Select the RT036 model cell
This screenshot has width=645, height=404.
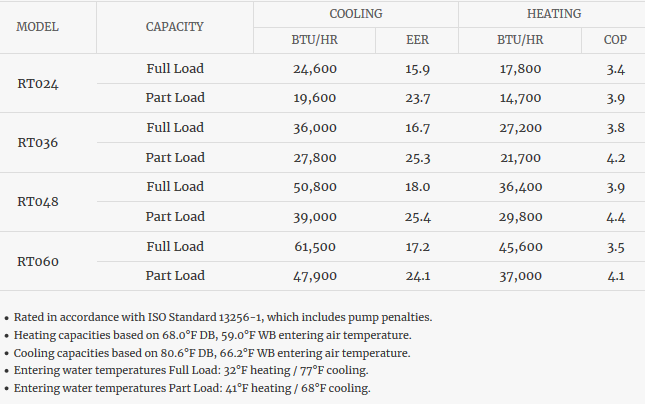(x=38, y=143)
